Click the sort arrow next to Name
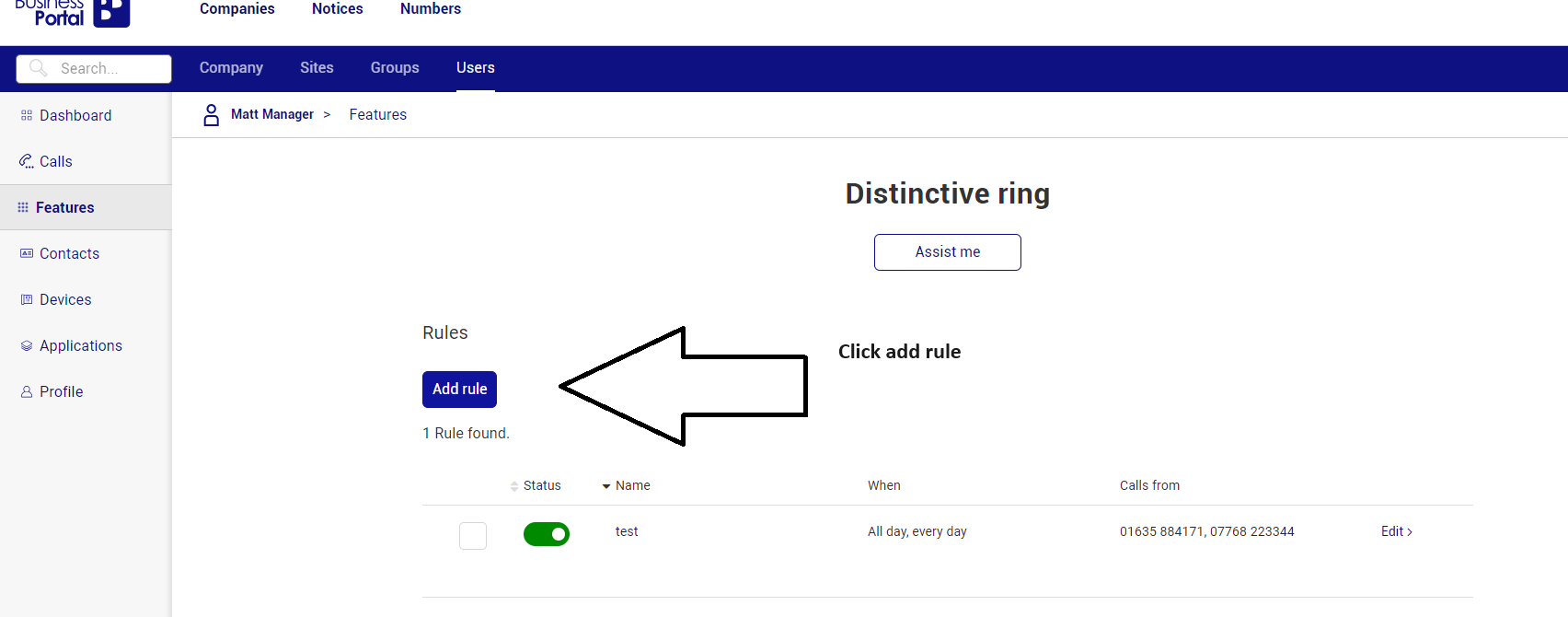Viewport: 1568px width, 617px height. (x=605, y=485)
